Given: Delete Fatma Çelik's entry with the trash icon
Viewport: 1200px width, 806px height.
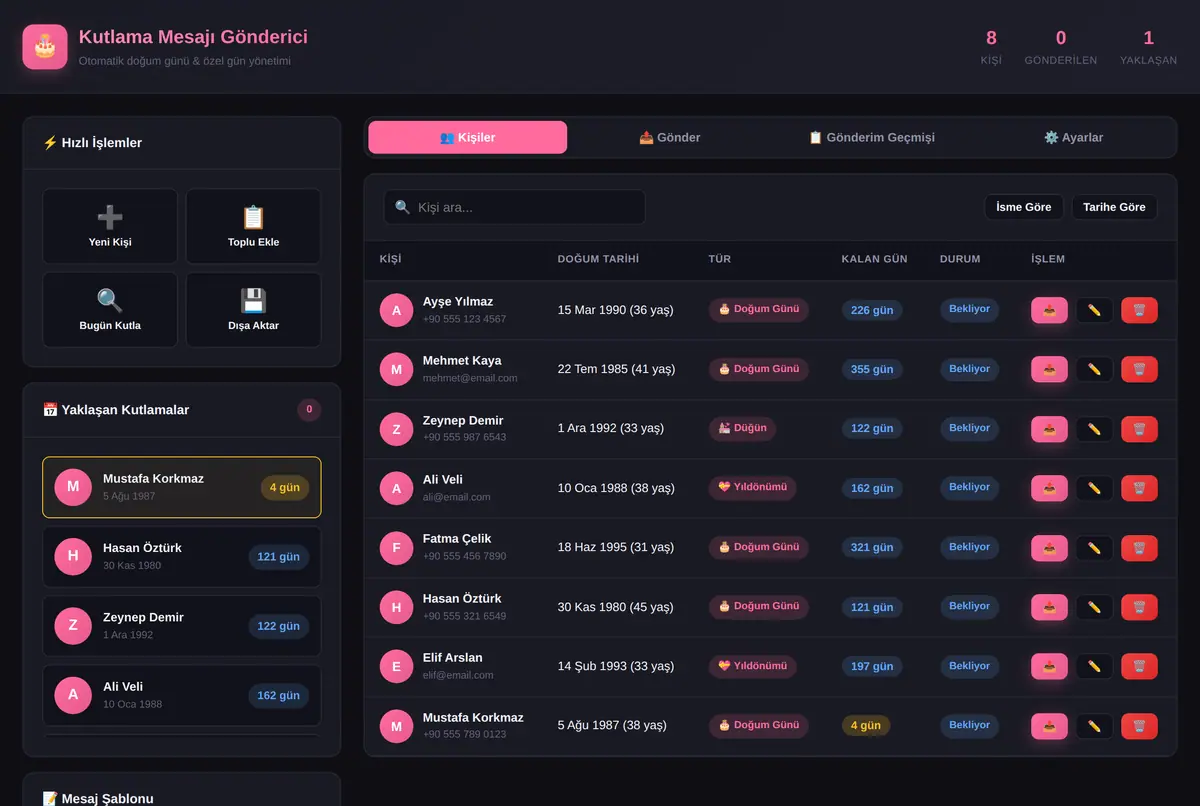Looking at the screenshot, I should [x=1139, y=548].
